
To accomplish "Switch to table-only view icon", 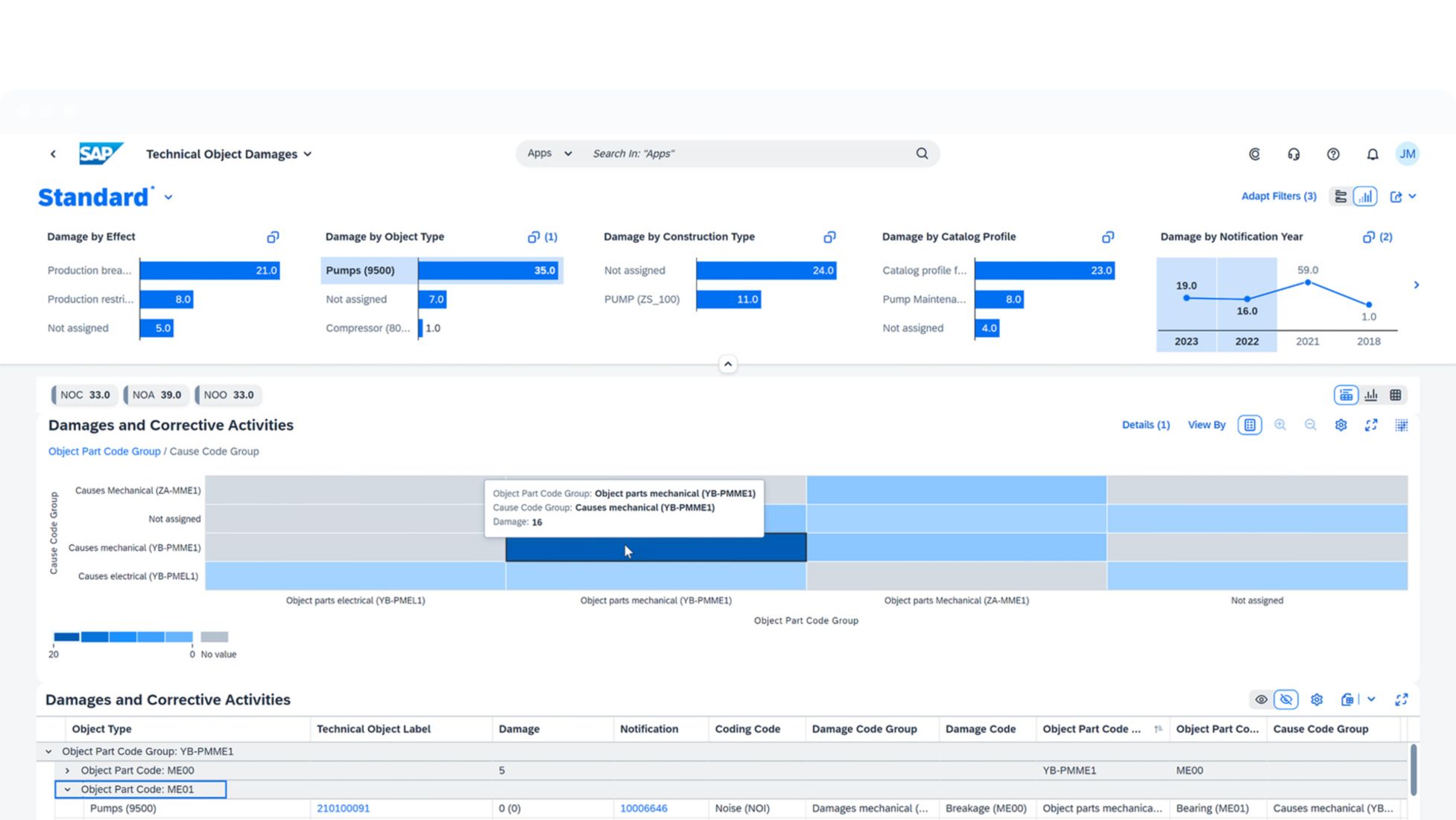I will point(1396,395).
